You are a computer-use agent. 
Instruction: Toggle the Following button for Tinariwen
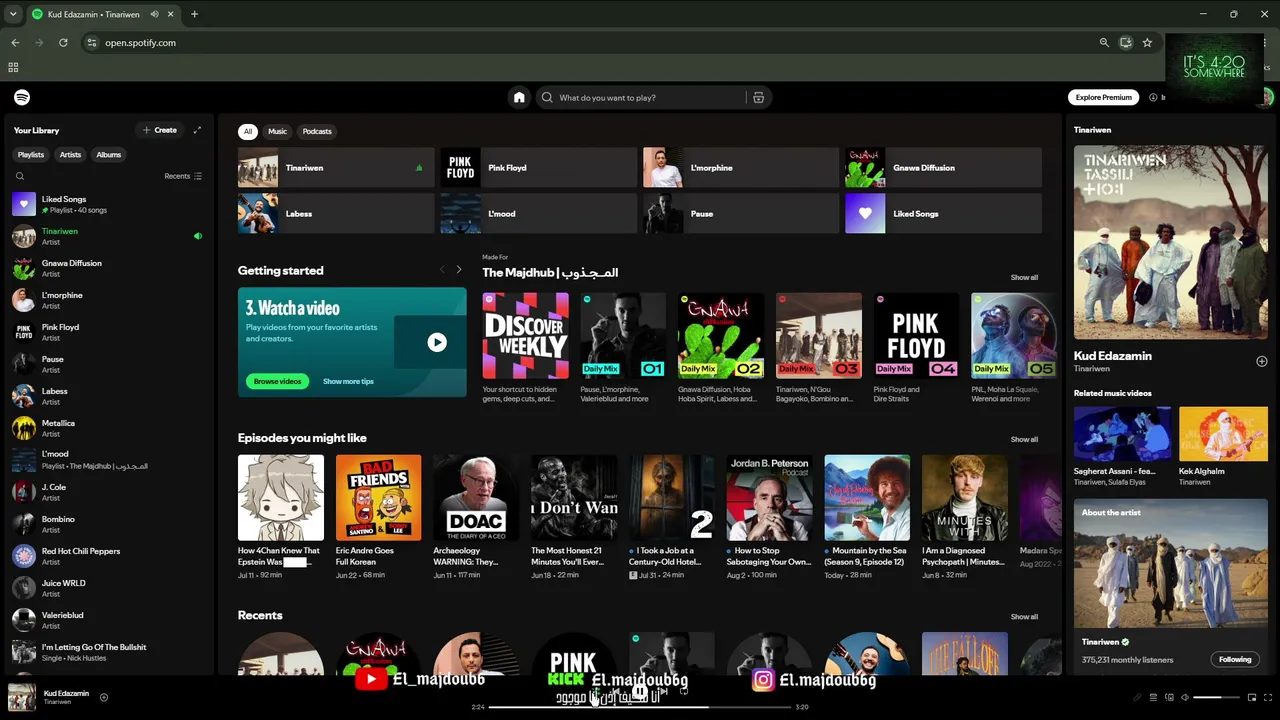(x=1235, y=659)
